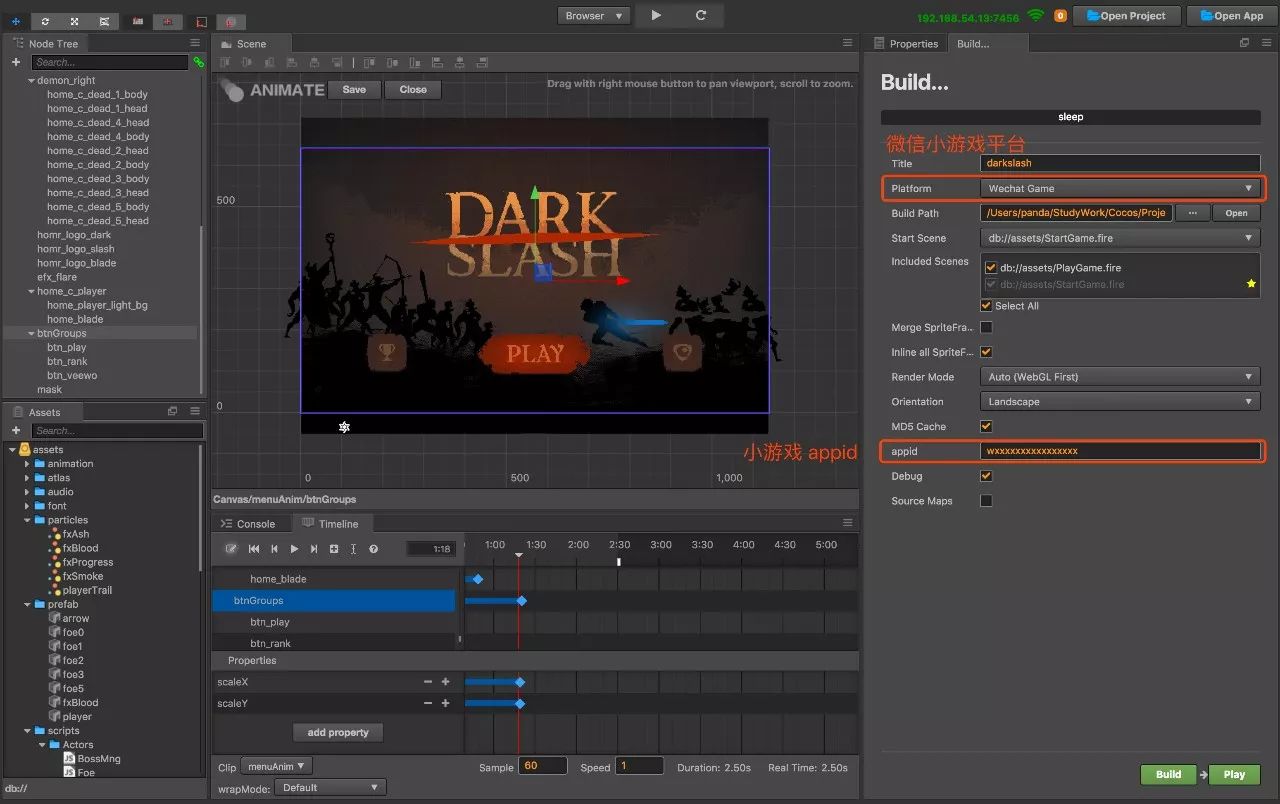Click the timeline help question icon

click(x=373, y=549)
